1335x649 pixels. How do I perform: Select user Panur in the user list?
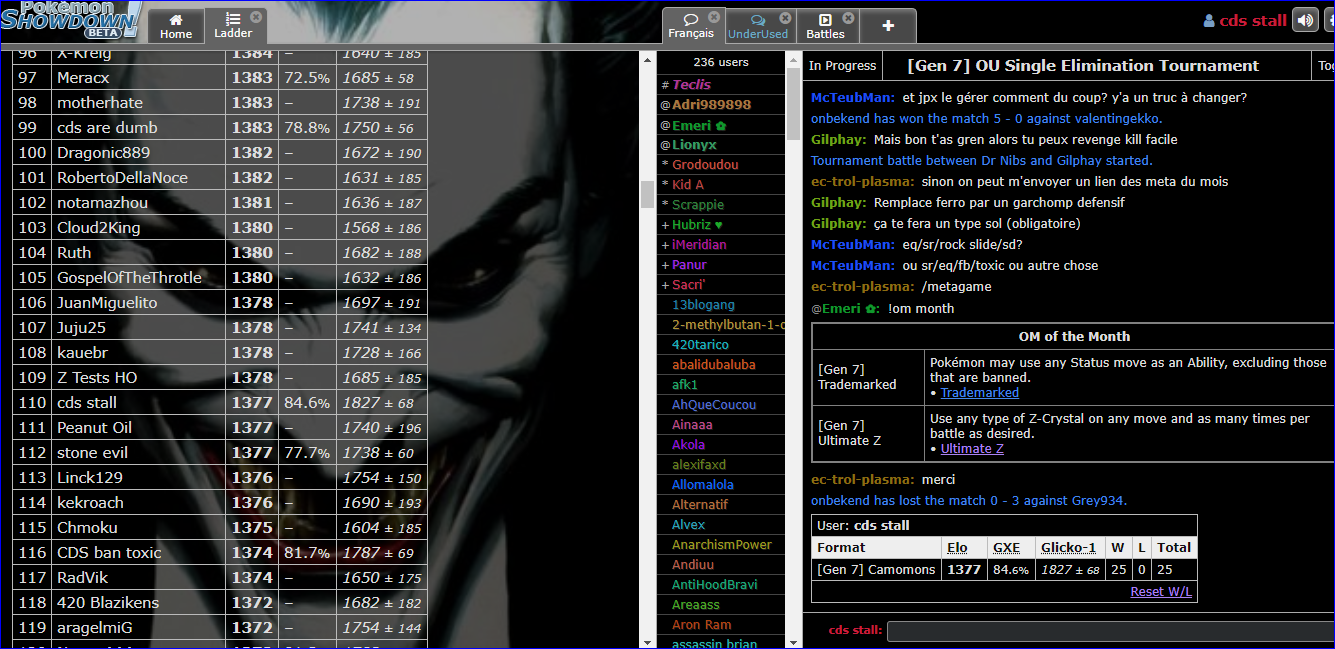pos(720,265)
